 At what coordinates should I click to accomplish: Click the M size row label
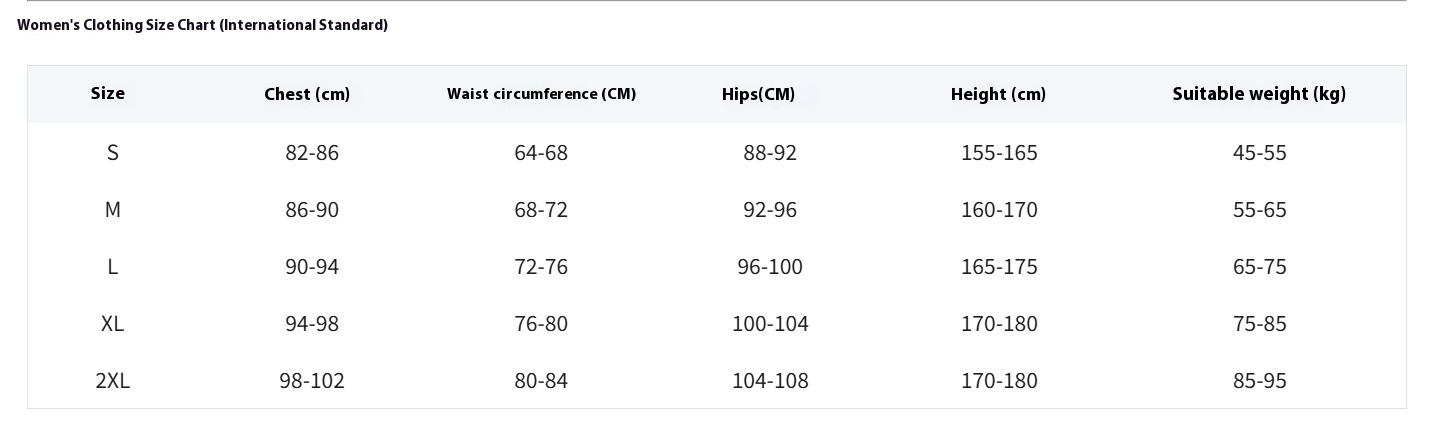coord(113,209)
